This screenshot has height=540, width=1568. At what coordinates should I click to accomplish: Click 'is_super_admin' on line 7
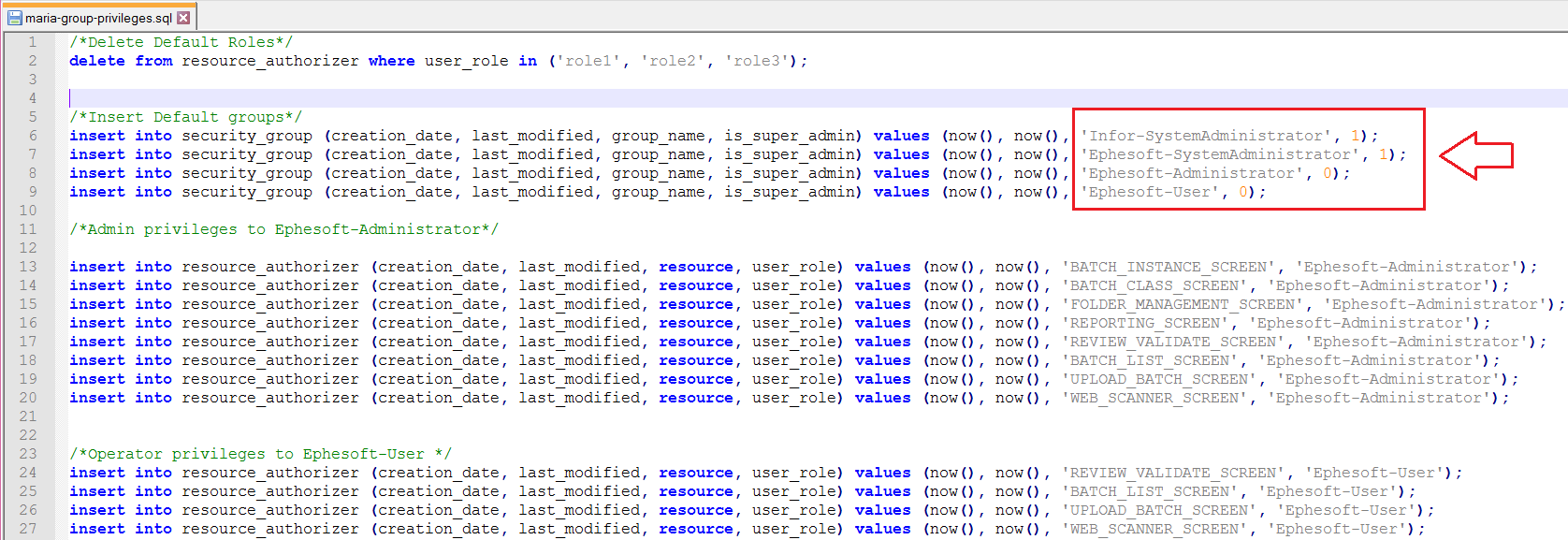(x=790, y=154)
